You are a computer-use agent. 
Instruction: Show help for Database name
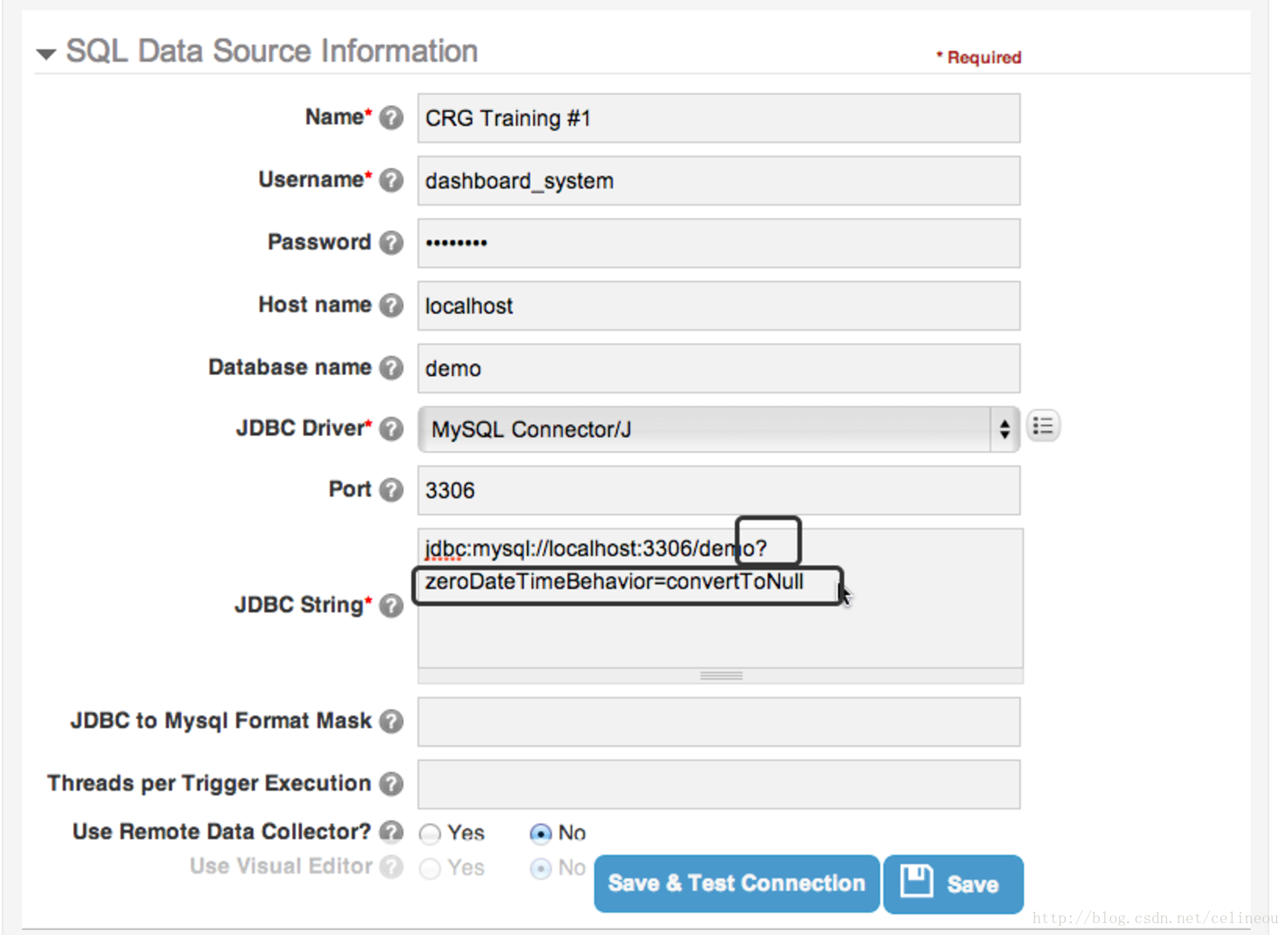point(391,368)
